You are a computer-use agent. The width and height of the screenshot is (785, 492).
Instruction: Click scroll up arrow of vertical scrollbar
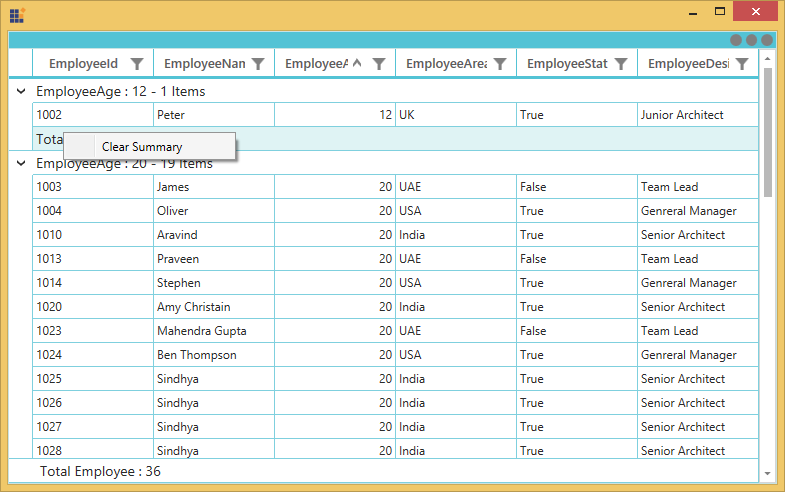click(767, 59)
